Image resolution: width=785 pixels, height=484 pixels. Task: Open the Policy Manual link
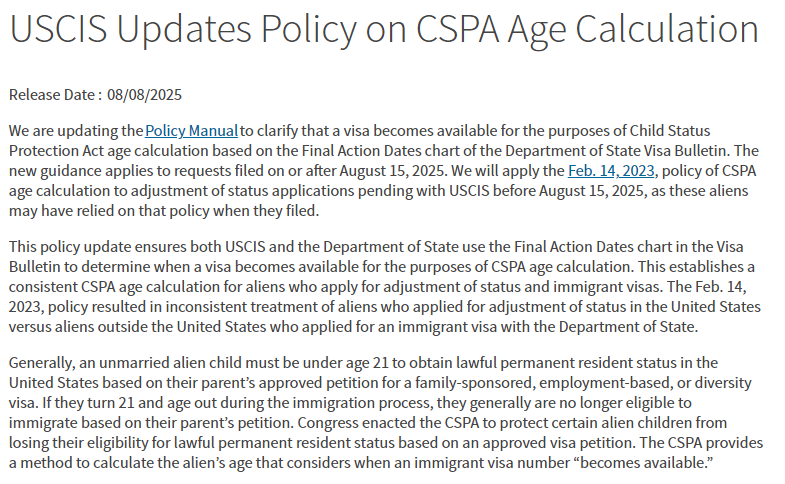(191, 131)
